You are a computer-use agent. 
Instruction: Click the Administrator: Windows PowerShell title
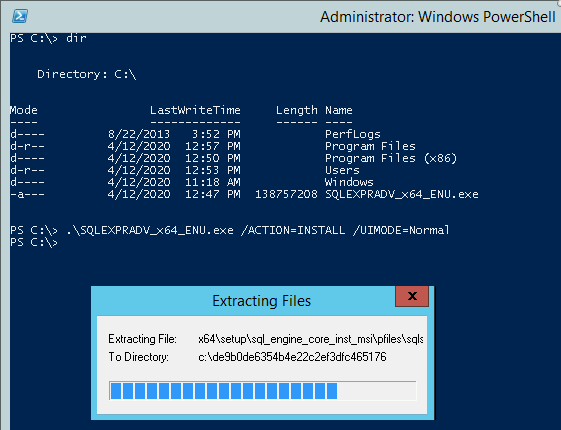tap(438, 17)
